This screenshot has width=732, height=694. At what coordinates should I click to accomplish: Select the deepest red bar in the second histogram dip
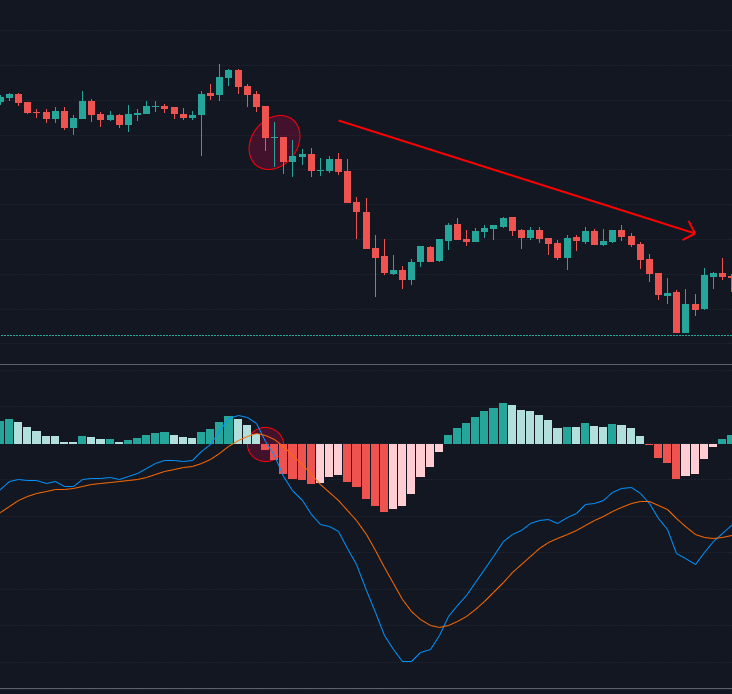[x=676, y=461]
